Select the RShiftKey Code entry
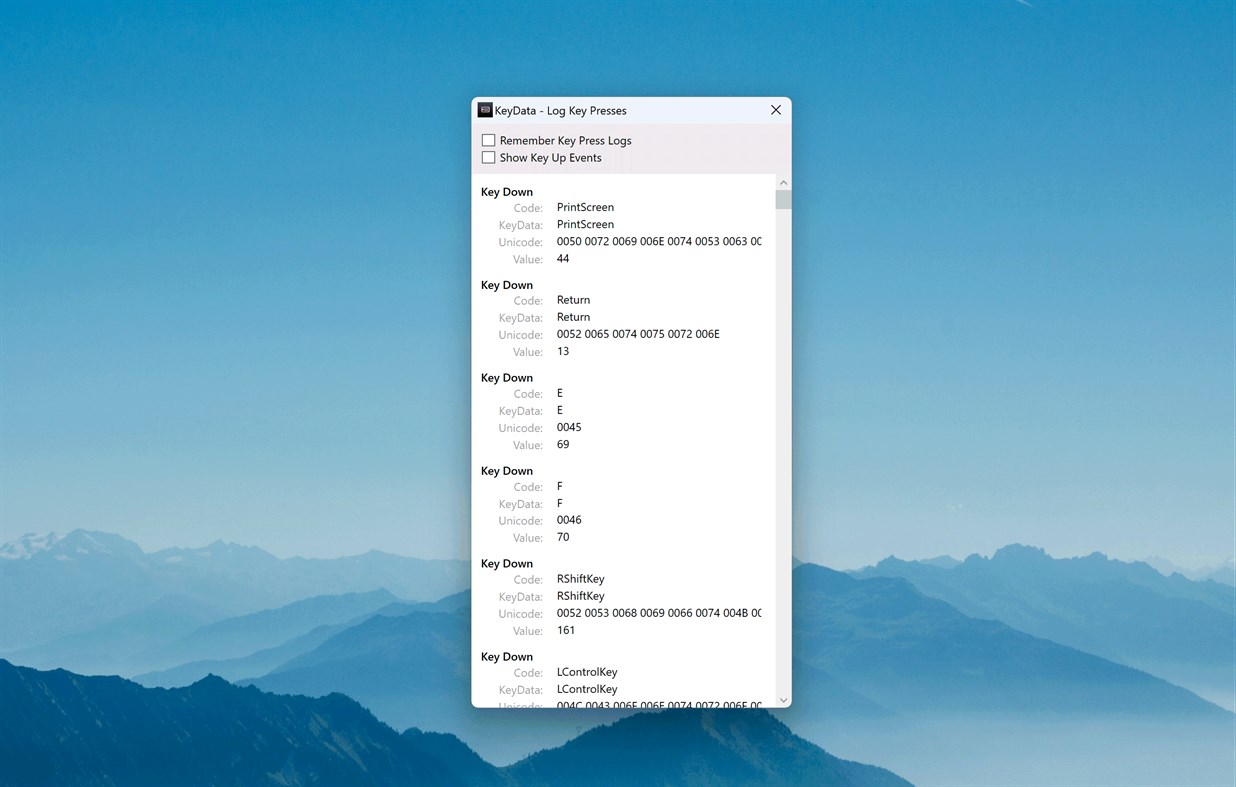1236x787 pixels. (x=580, y=578)
